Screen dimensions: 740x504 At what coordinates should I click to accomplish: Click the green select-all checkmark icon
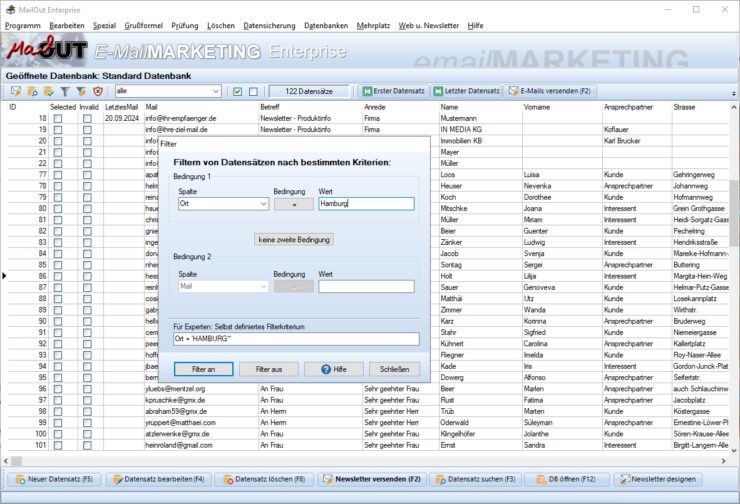coord(237,92)
